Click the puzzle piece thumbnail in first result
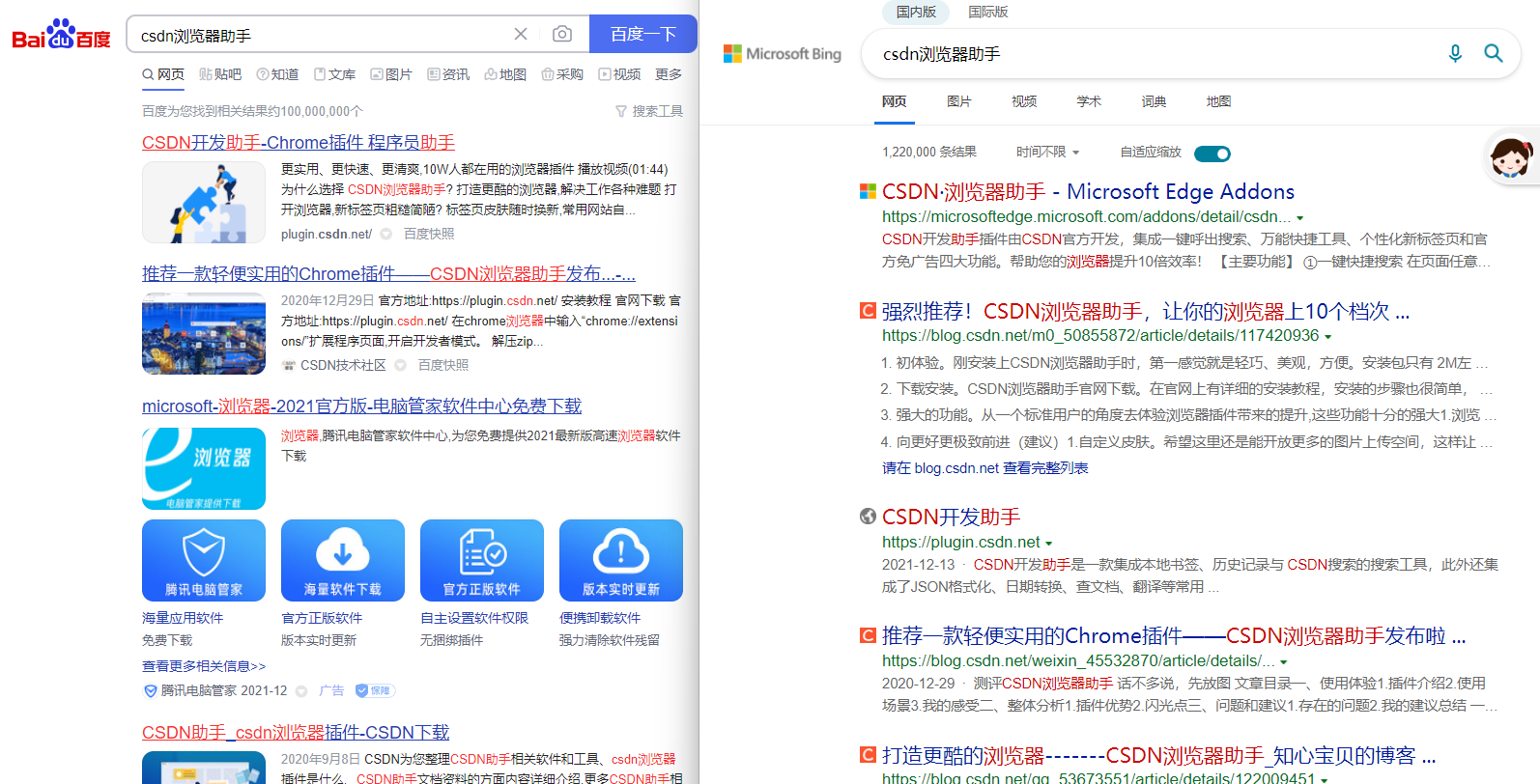Screen dimensions: 1540x784 click(x=204, y=202)
